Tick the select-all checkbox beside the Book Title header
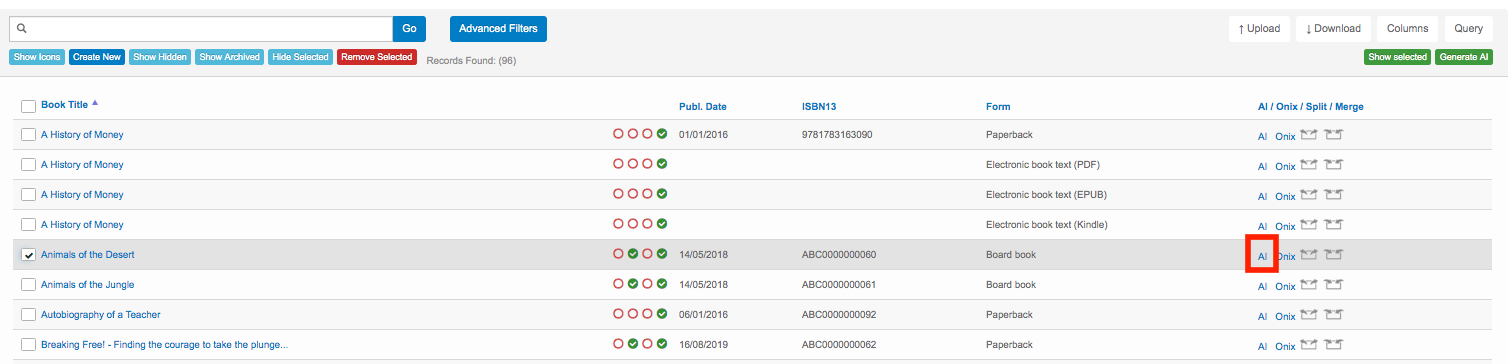Image resolution: width=1512 pixels, height=364 pixels. [x=29, y=106]
